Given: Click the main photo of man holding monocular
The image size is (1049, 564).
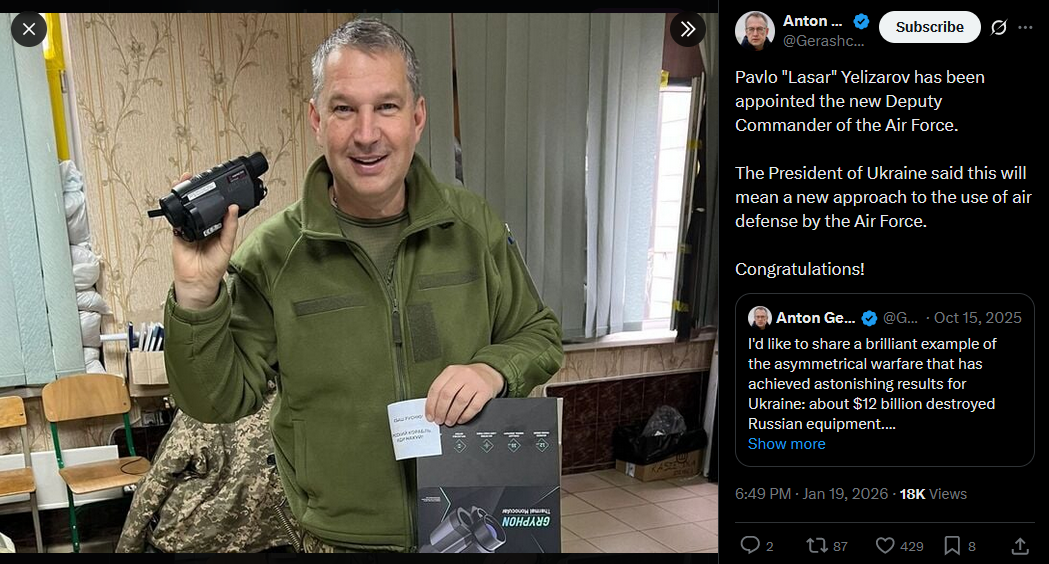Looking at the screenshot, I should (359, 282).
